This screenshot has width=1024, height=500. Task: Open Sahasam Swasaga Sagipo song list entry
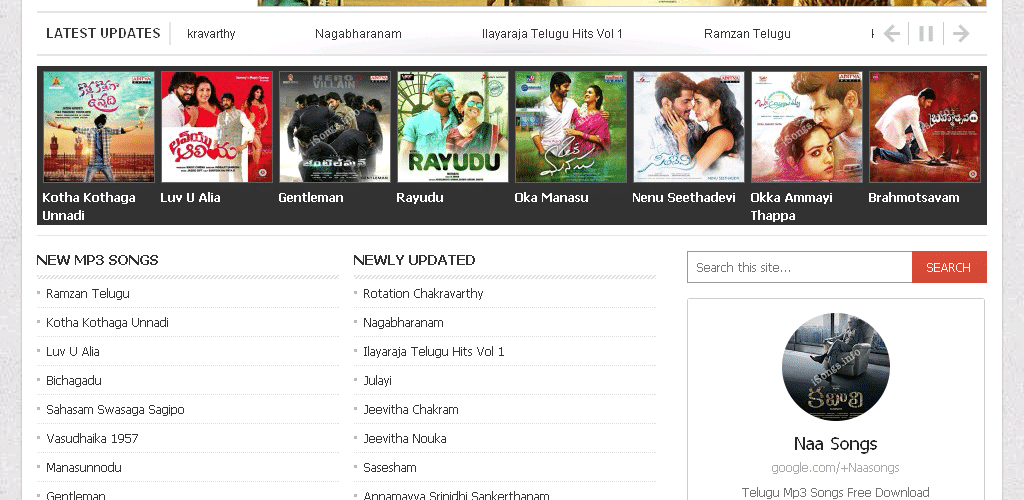click(x=115, y=410)
